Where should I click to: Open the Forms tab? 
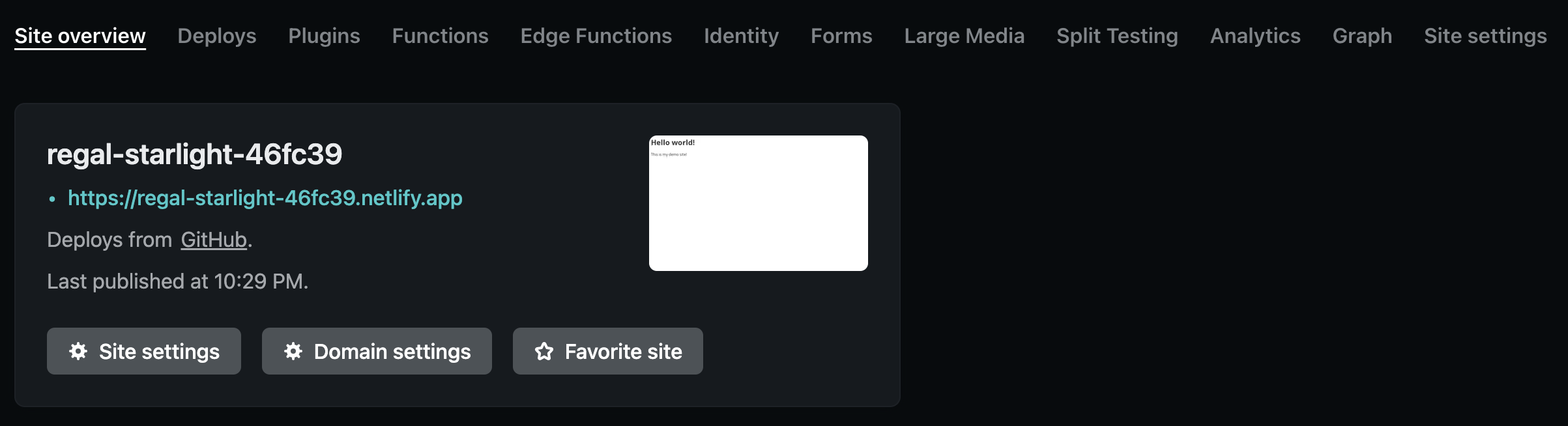tap(841, 36)
